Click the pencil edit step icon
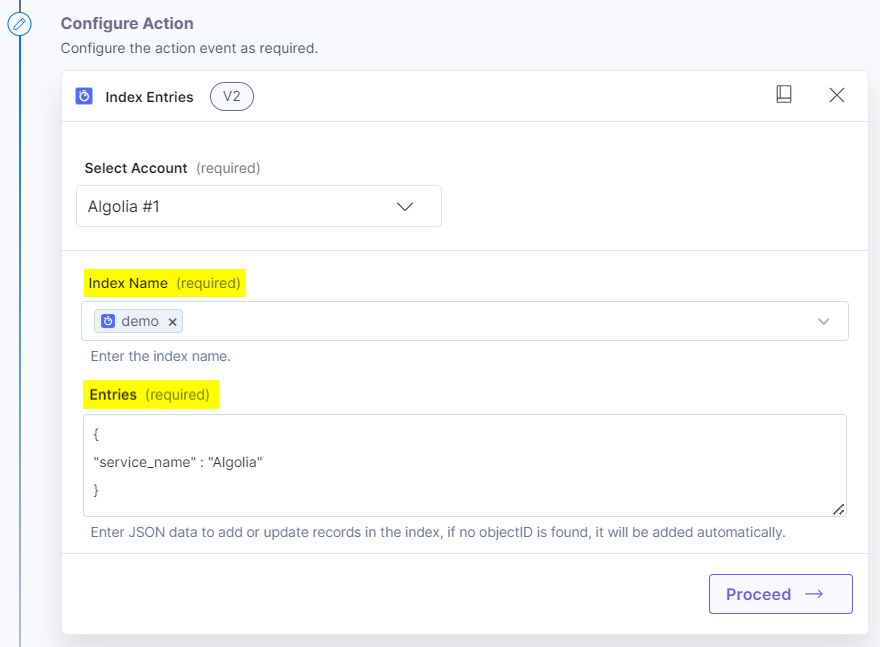Viewport: 880px width, 647px height. click(x=19, y=24)
